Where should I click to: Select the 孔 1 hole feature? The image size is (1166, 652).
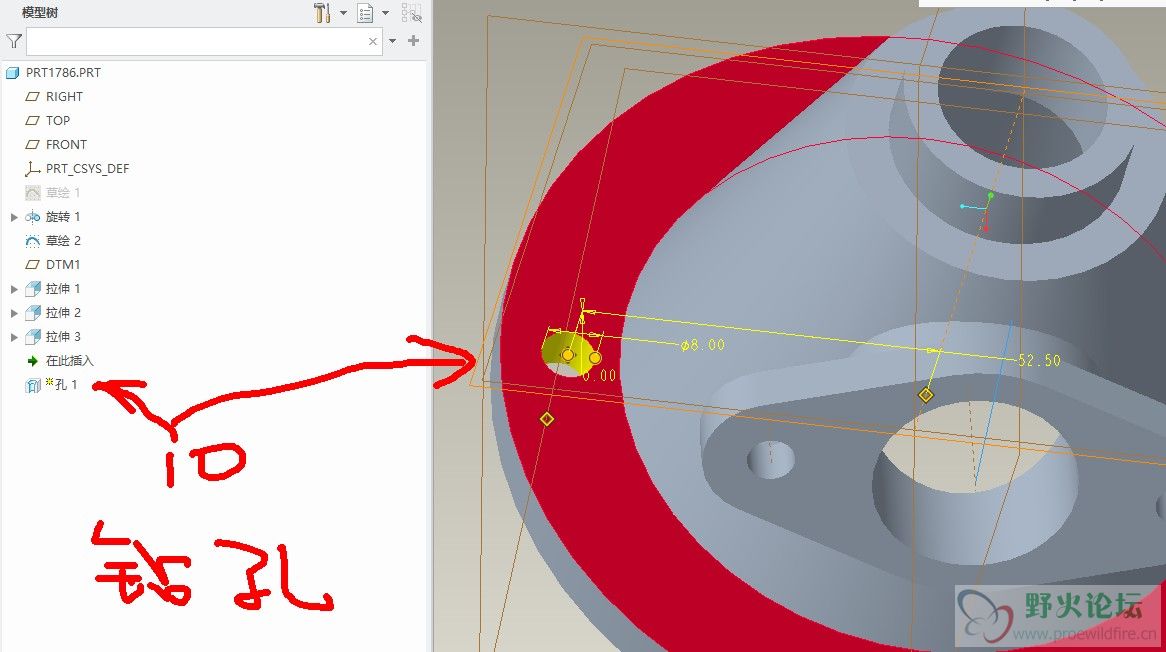click(65, 384)
